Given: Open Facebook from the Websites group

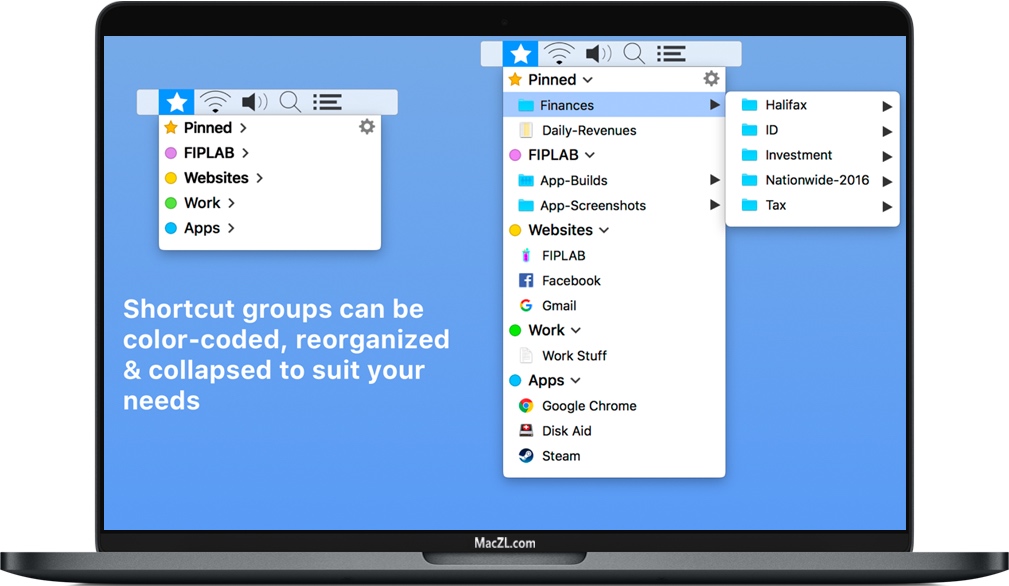Looking at the screenshot, I should [572, 281].
